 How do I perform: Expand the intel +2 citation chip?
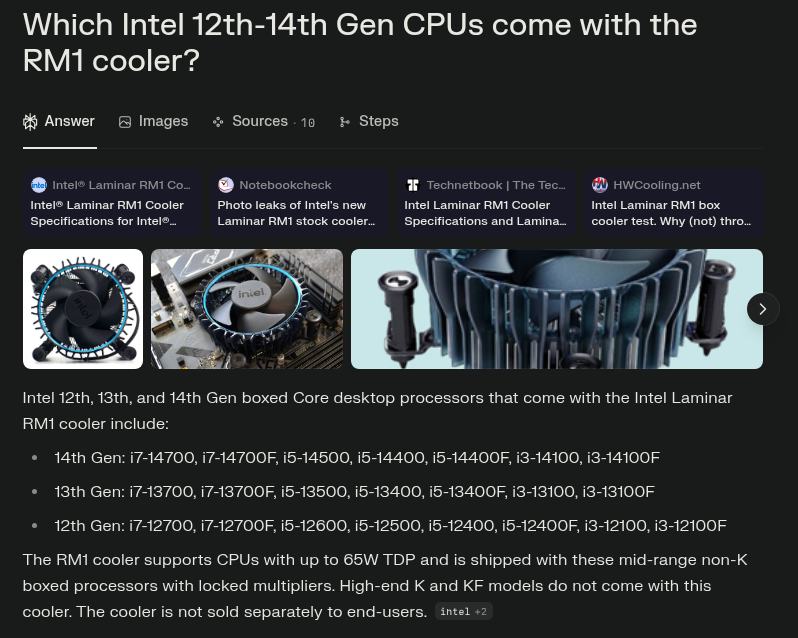(x=464, y=612)
